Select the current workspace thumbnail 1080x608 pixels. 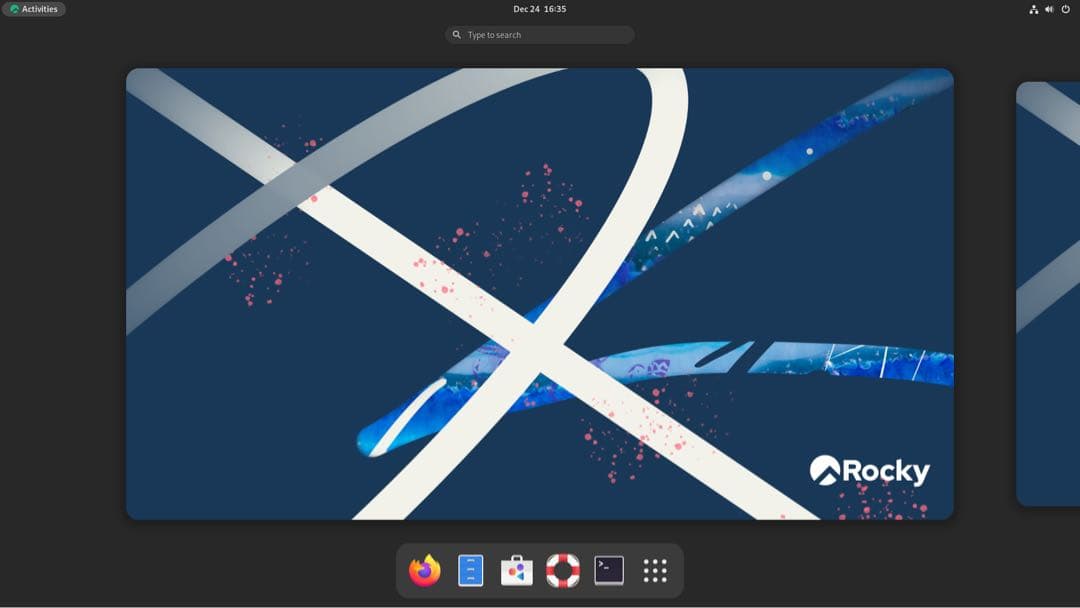click(x=540, y=292)
